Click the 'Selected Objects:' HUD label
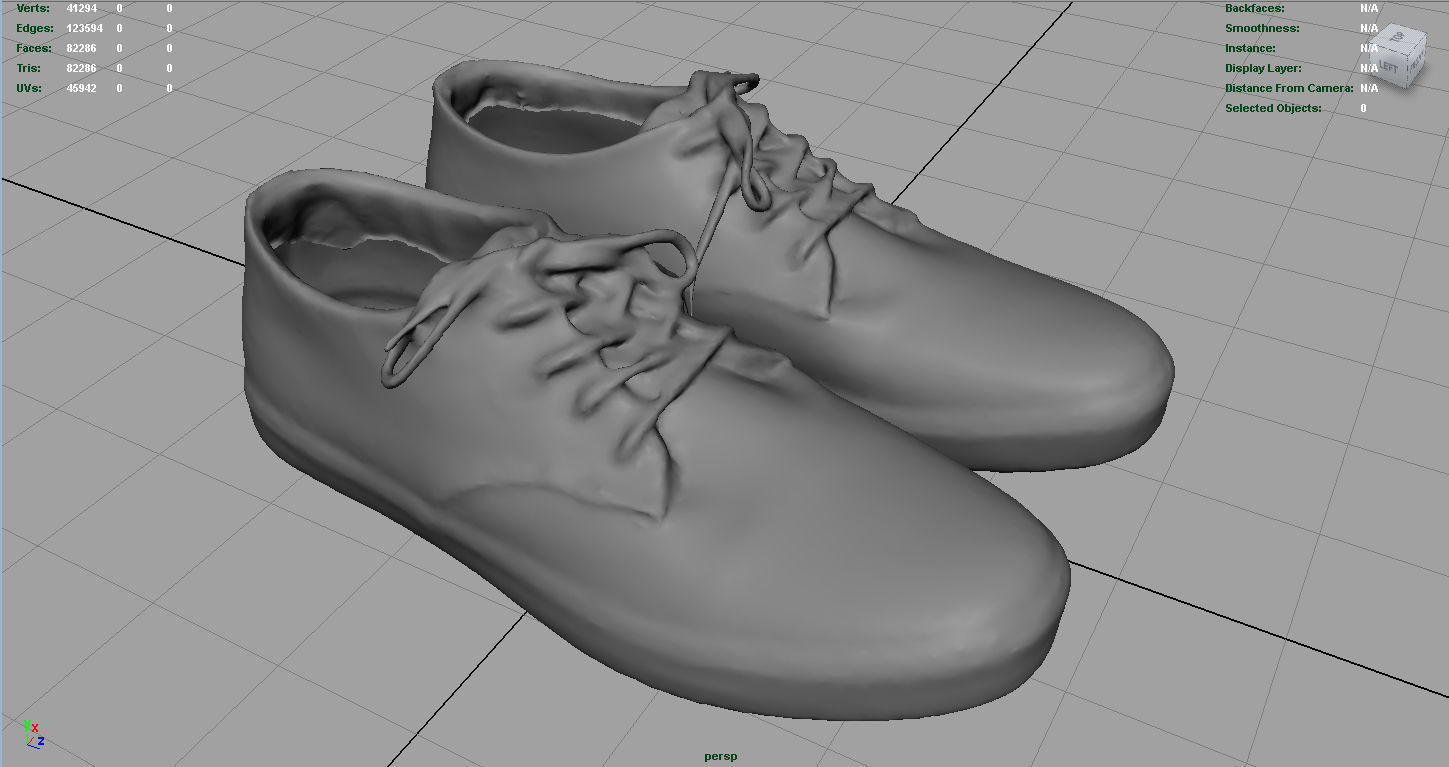The width and height of the screenshot is (1449, 767). coord(1273,108)
